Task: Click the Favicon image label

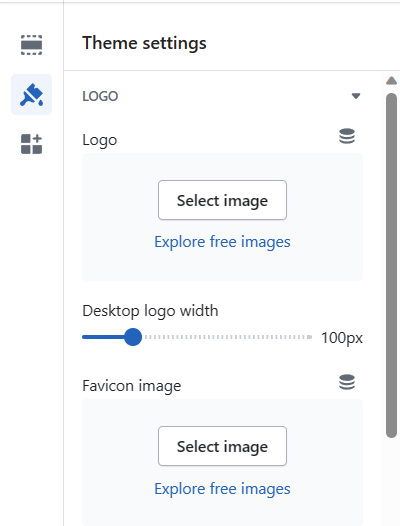Action: pos(132,386)
